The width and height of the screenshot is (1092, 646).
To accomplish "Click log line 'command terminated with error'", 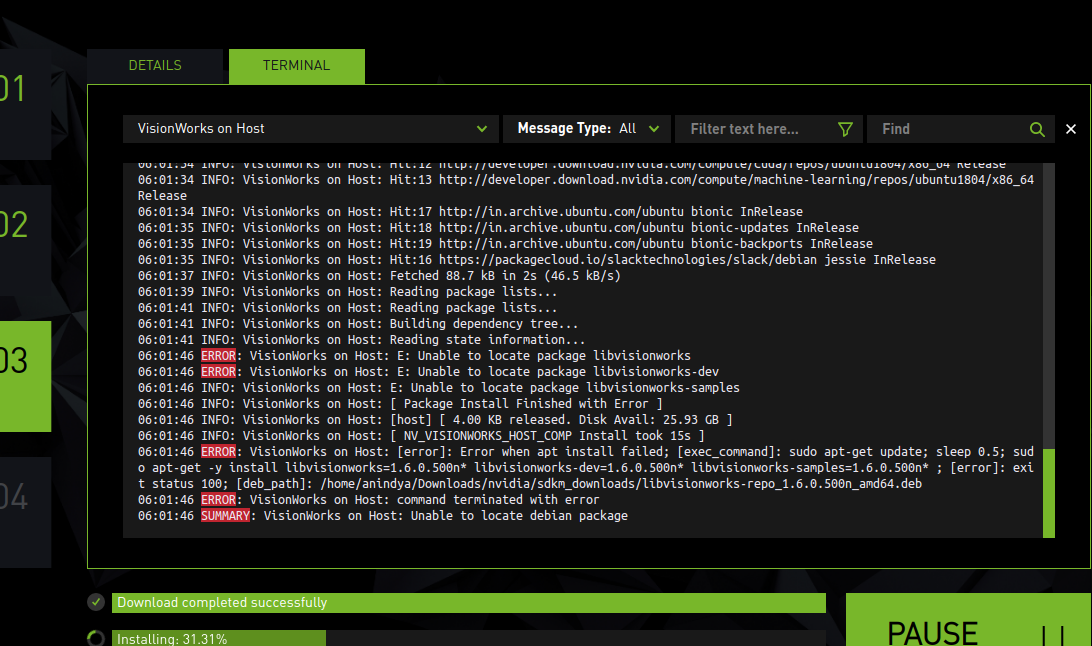I will pos(368,500).
